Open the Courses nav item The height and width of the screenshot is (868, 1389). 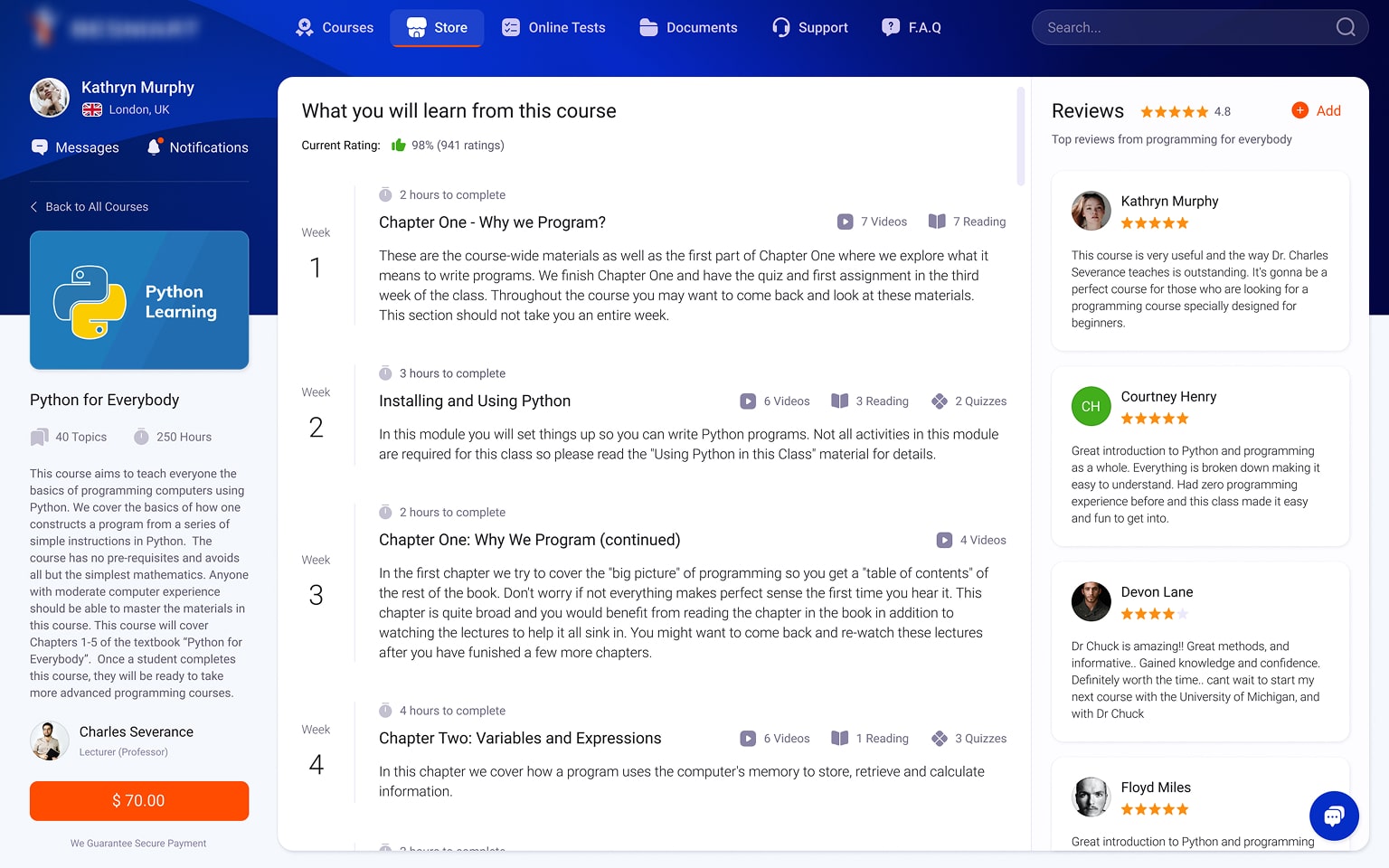click(x=334, y=27)
